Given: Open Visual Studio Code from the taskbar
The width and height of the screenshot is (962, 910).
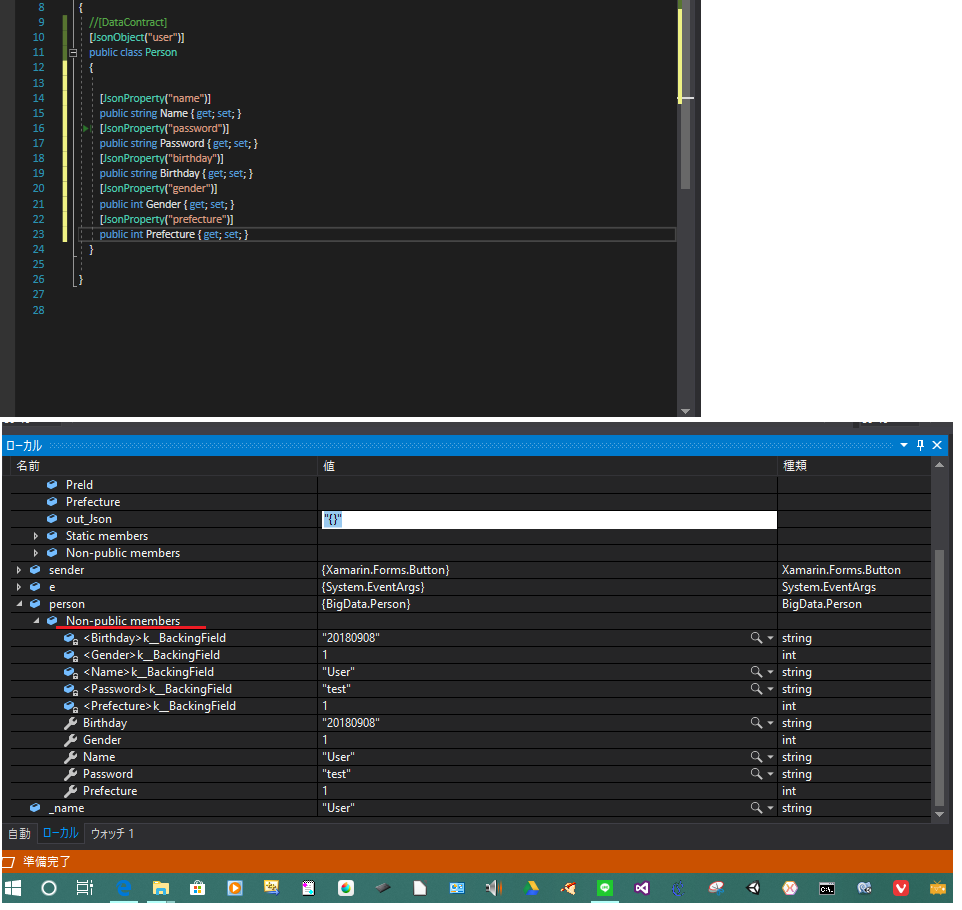Looking at the screenshot, I should pyautogui.click(x=642, y=888).
